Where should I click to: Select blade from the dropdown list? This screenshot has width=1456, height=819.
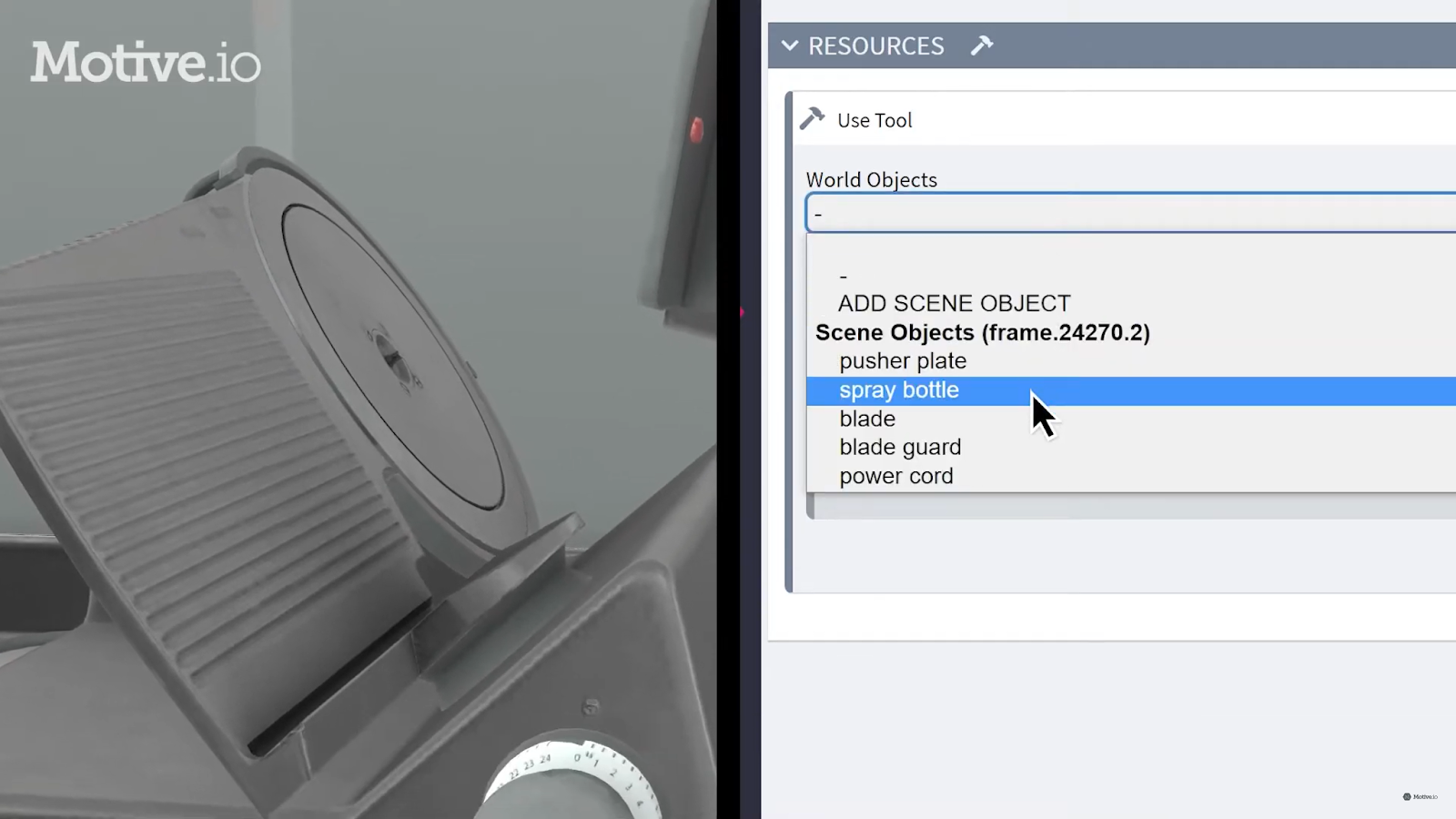click(x=866, y=419)
